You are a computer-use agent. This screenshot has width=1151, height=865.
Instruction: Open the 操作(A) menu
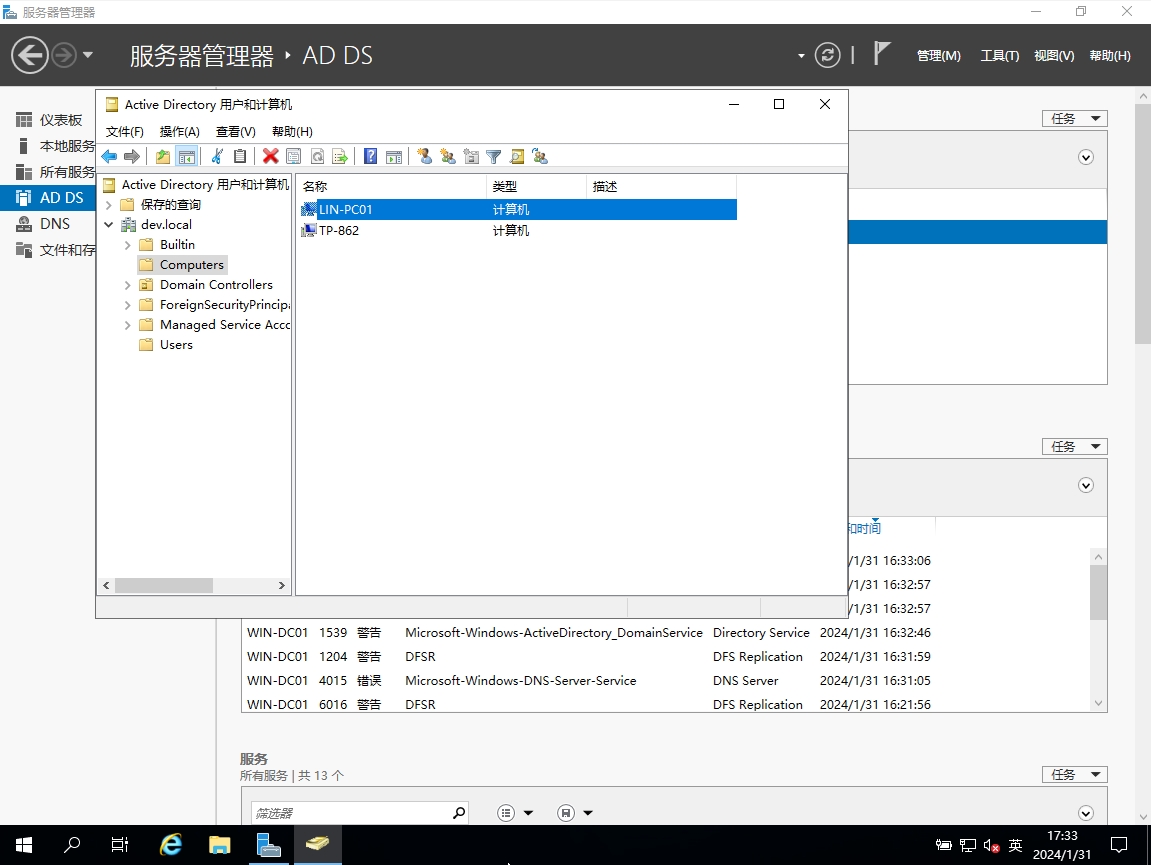click(x=180, y=132)
